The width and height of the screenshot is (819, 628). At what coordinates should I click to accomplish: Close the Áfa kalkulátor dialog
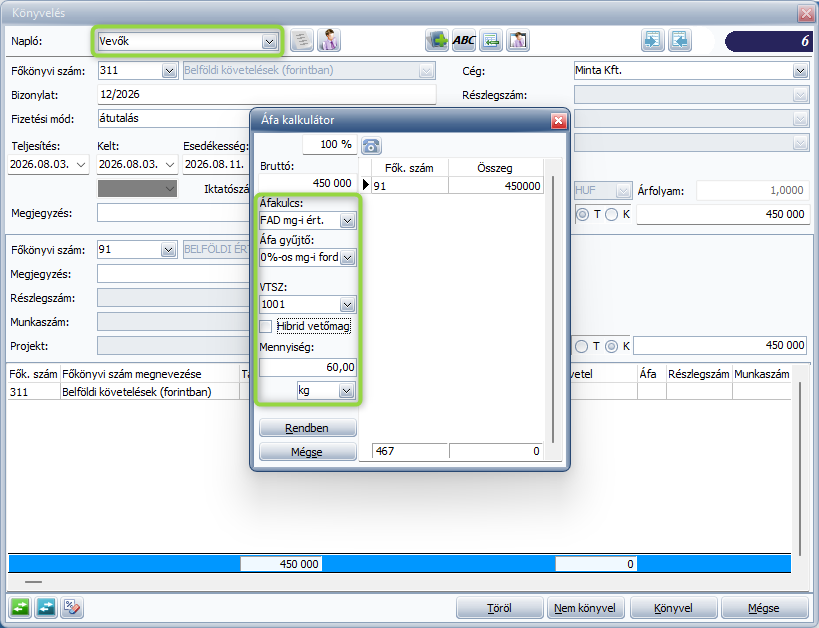click(558, 121)
